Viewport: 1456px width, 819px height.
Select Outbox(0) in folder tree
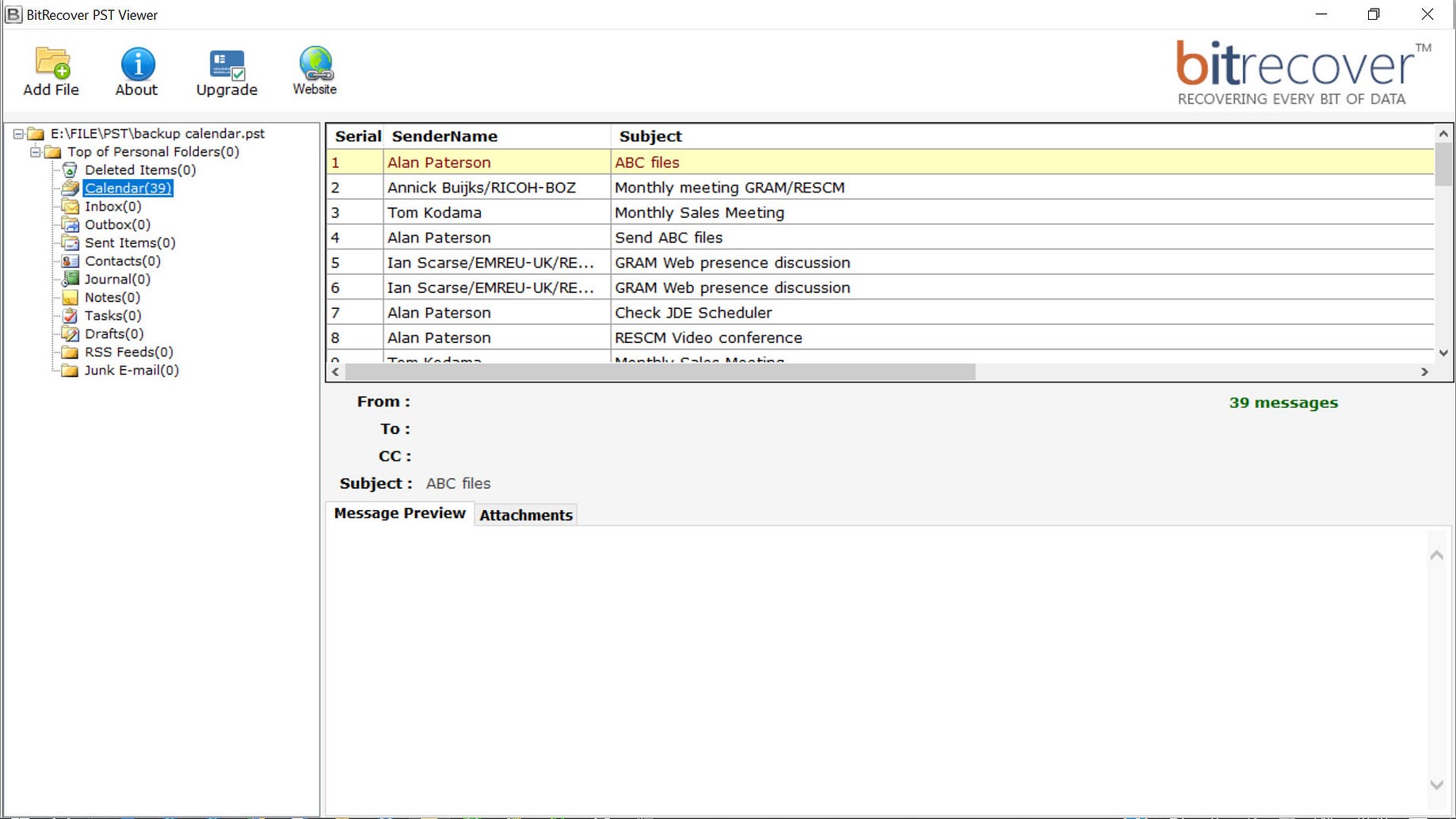pos(117,224)
